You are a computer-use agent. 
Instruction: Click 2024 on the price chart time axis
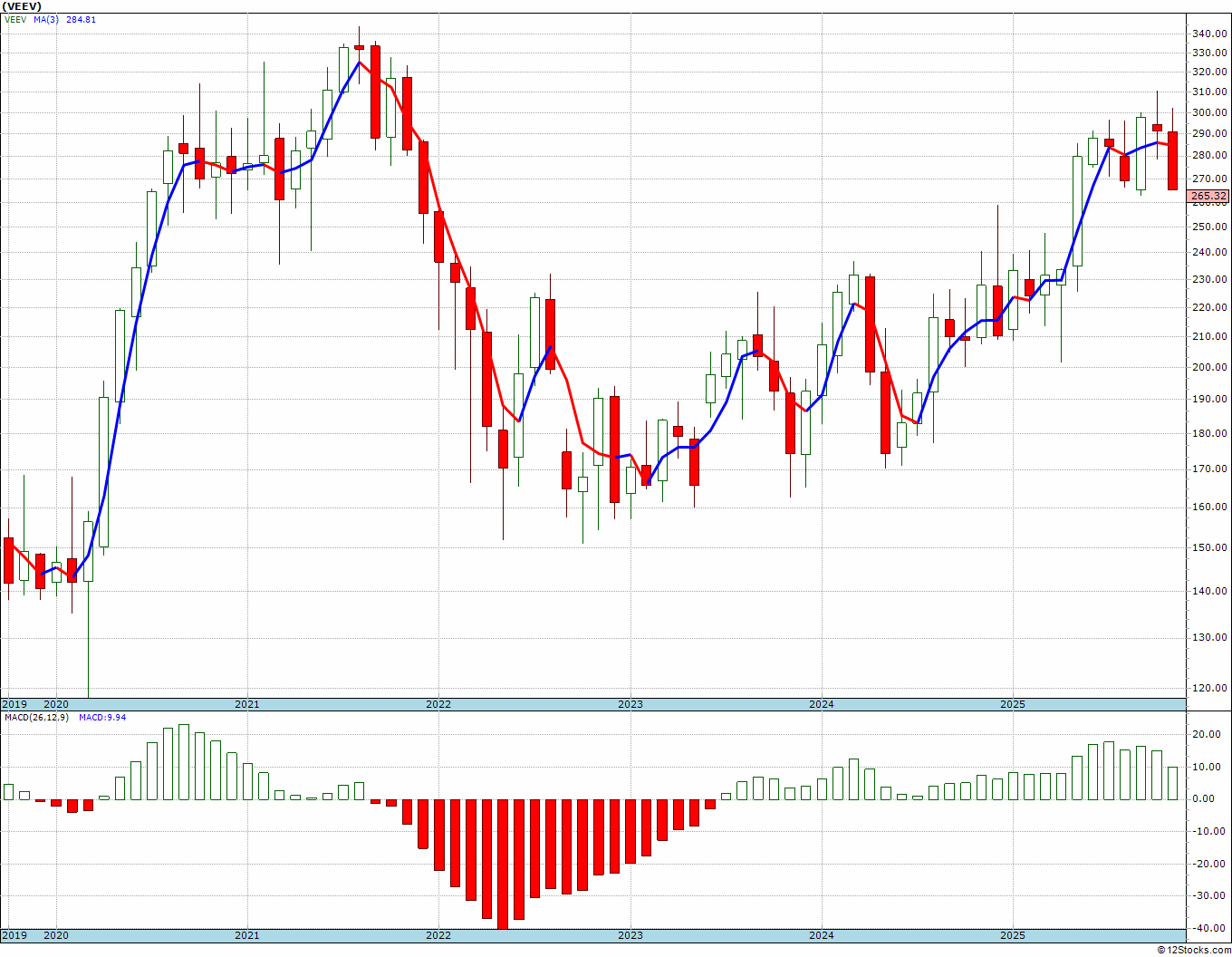click(x=822, y=704)
